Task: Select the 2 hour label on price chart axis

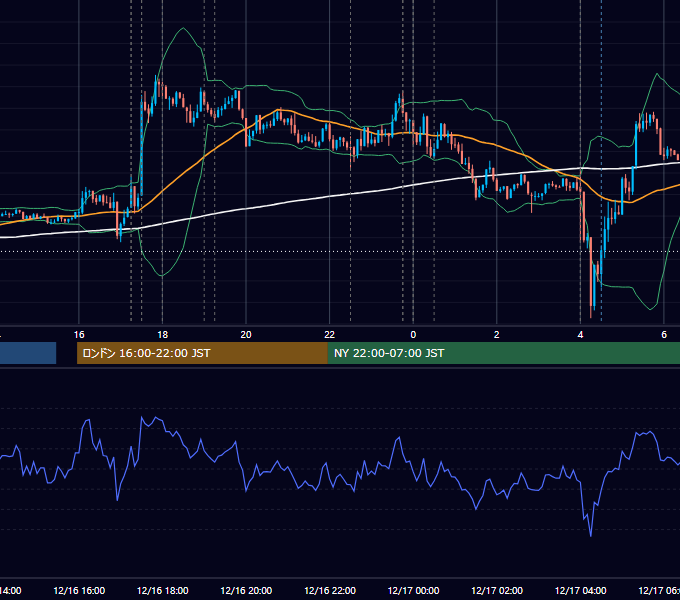Action: coord(497,335)
